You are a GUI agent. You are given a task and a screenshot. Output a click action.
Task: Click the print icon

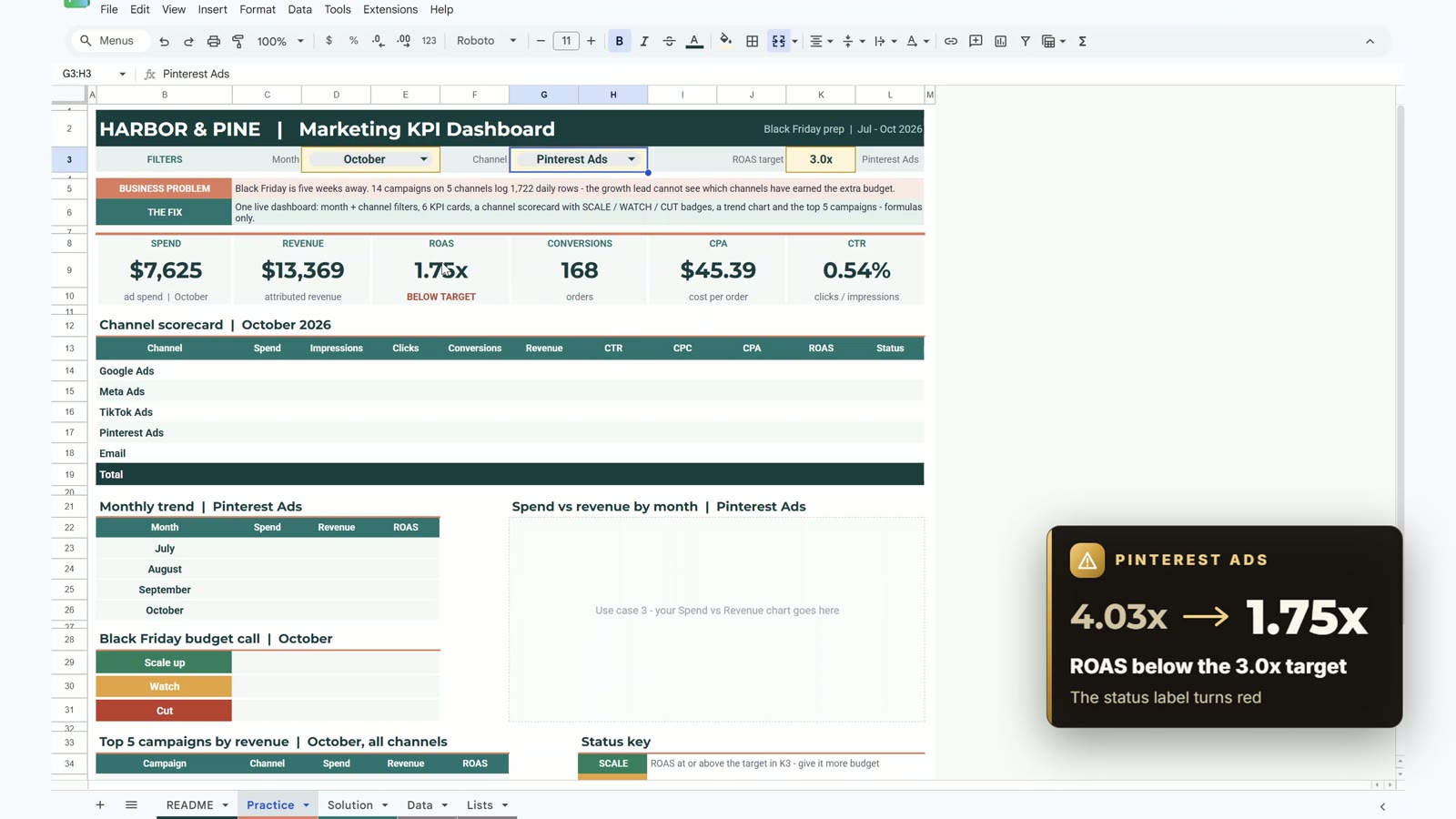coord(213,41)
